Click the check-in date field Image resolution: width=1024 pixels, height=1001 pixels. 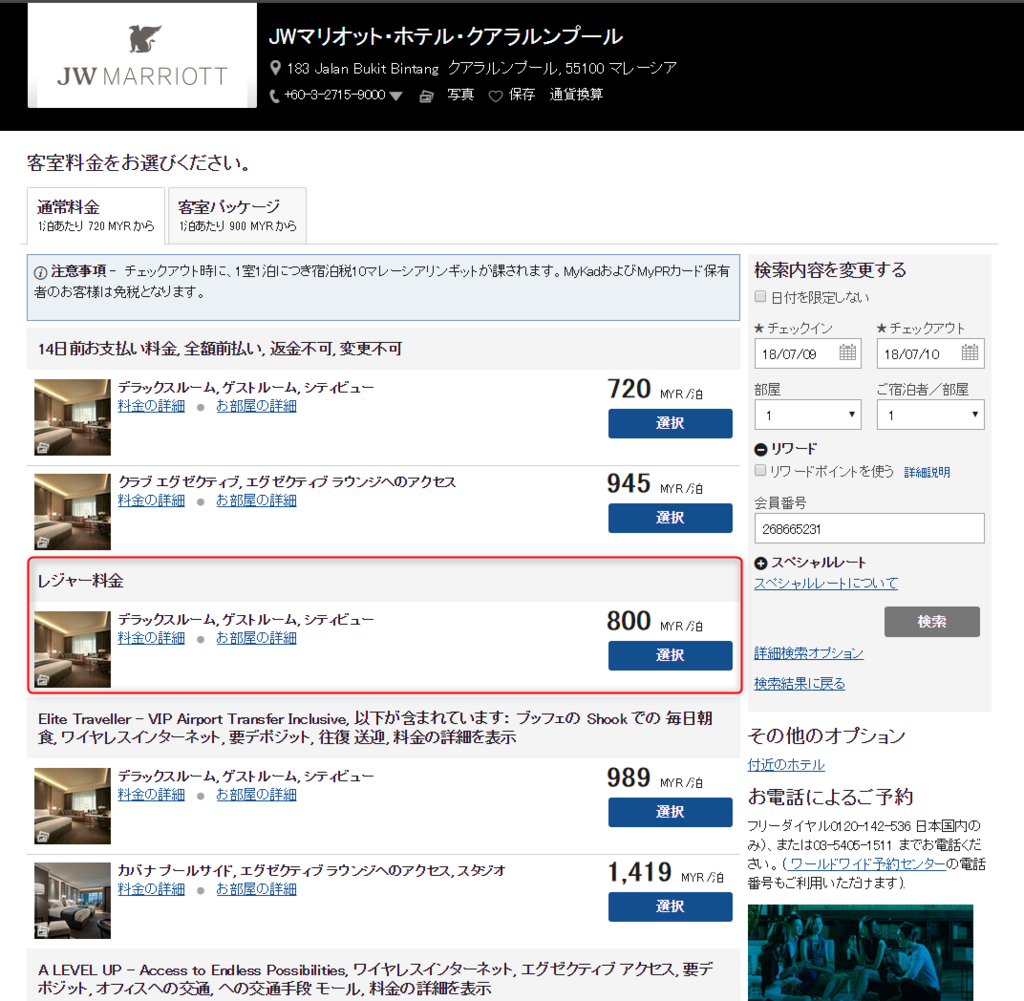point(808,354)
